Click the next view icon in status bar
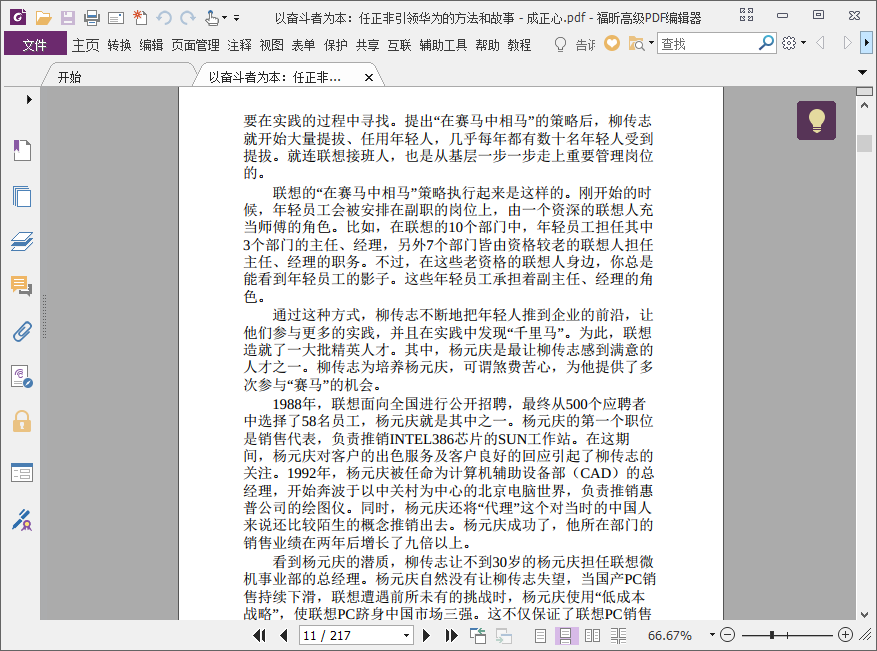This screenshot has width=877, height=651. pos(504,635)
